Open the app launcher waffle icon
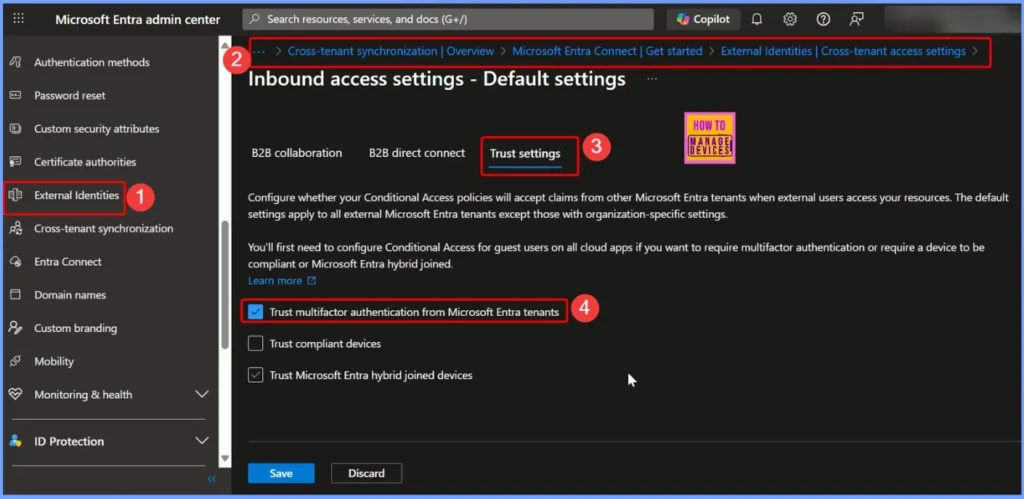Viewport: 1024px width, 499px height. point(19,19)
